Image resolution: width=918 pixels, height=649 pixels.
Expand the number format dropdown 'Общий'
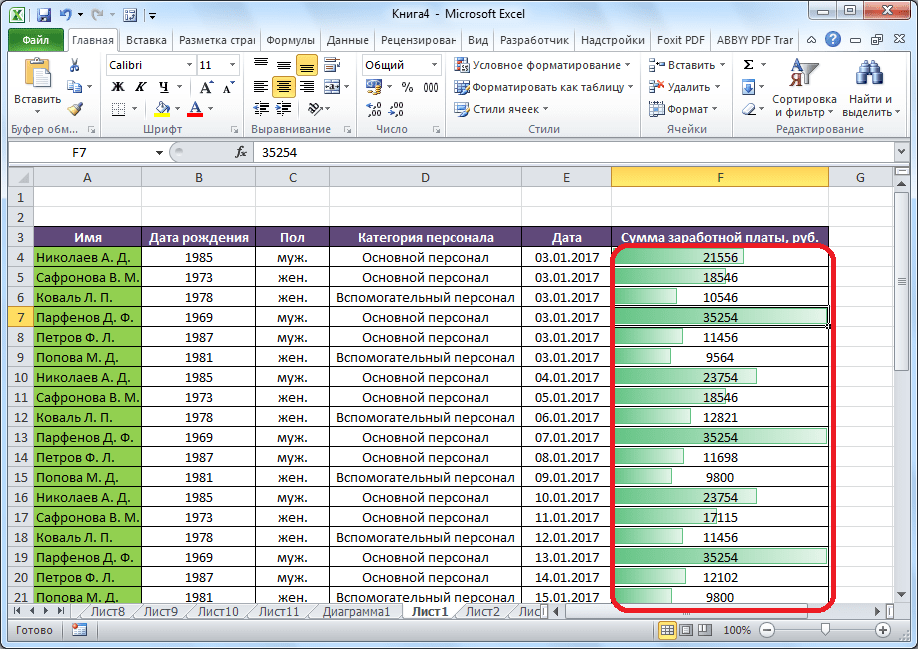[432, 65]
